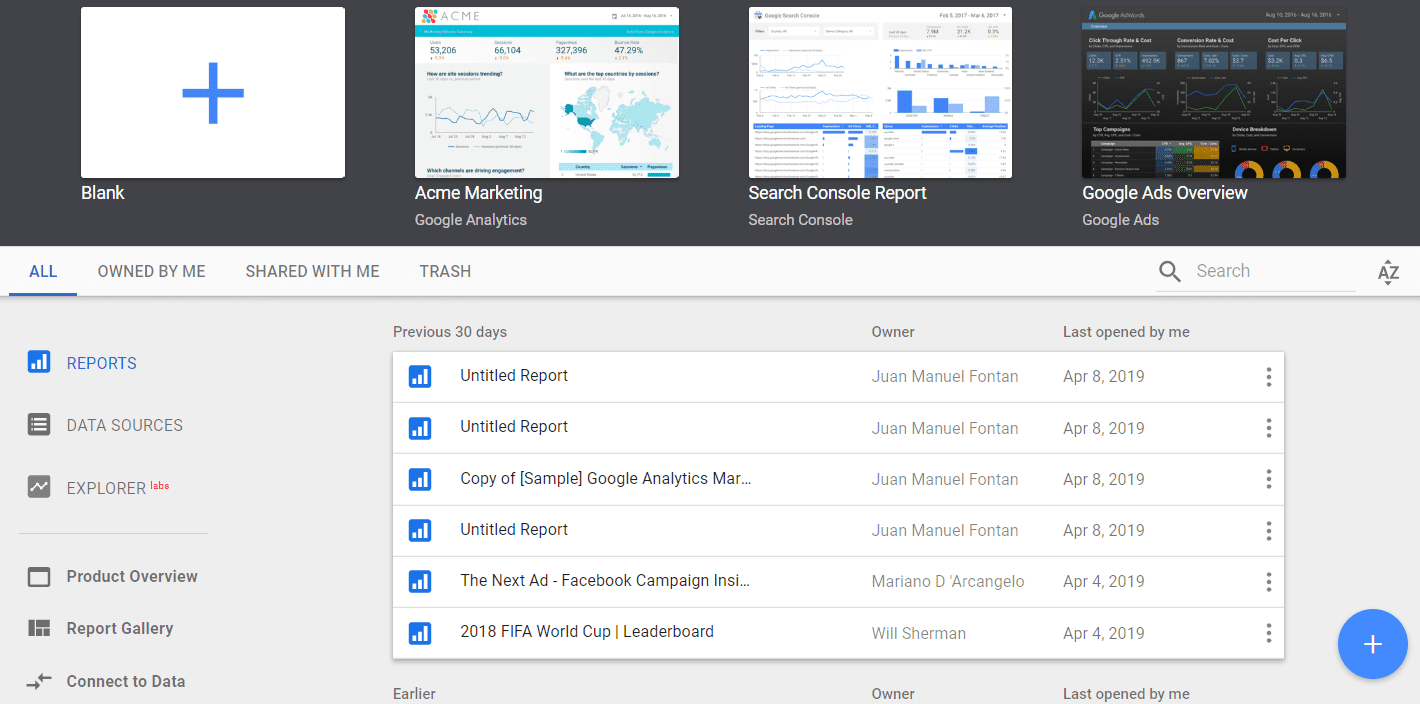The width and height of the screenshot is (1420, 704).
Task: Focus the Search input field
Action: tap(1275, 271)
